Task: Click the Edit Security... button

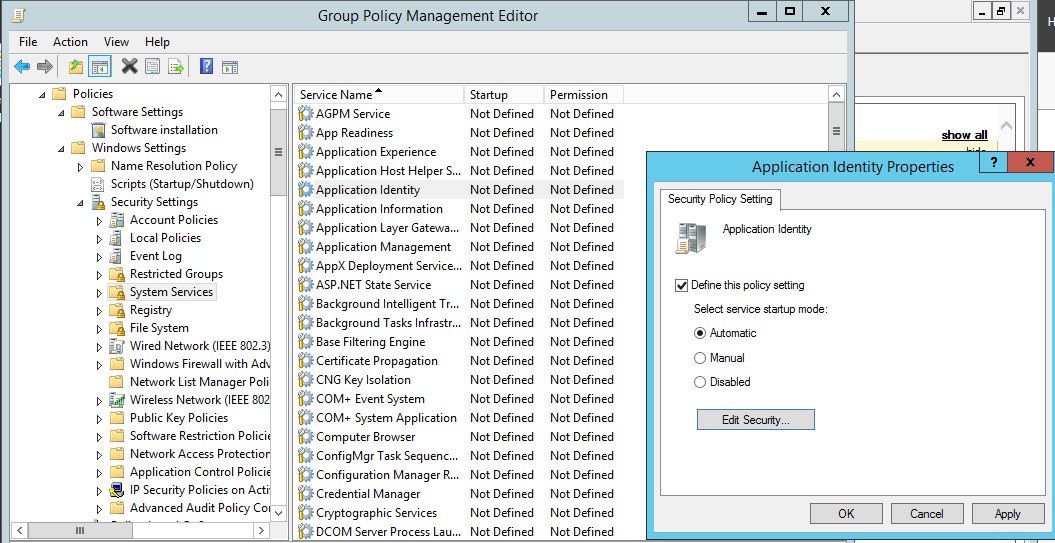Action: pyautogui.click(x=755, y=420)
